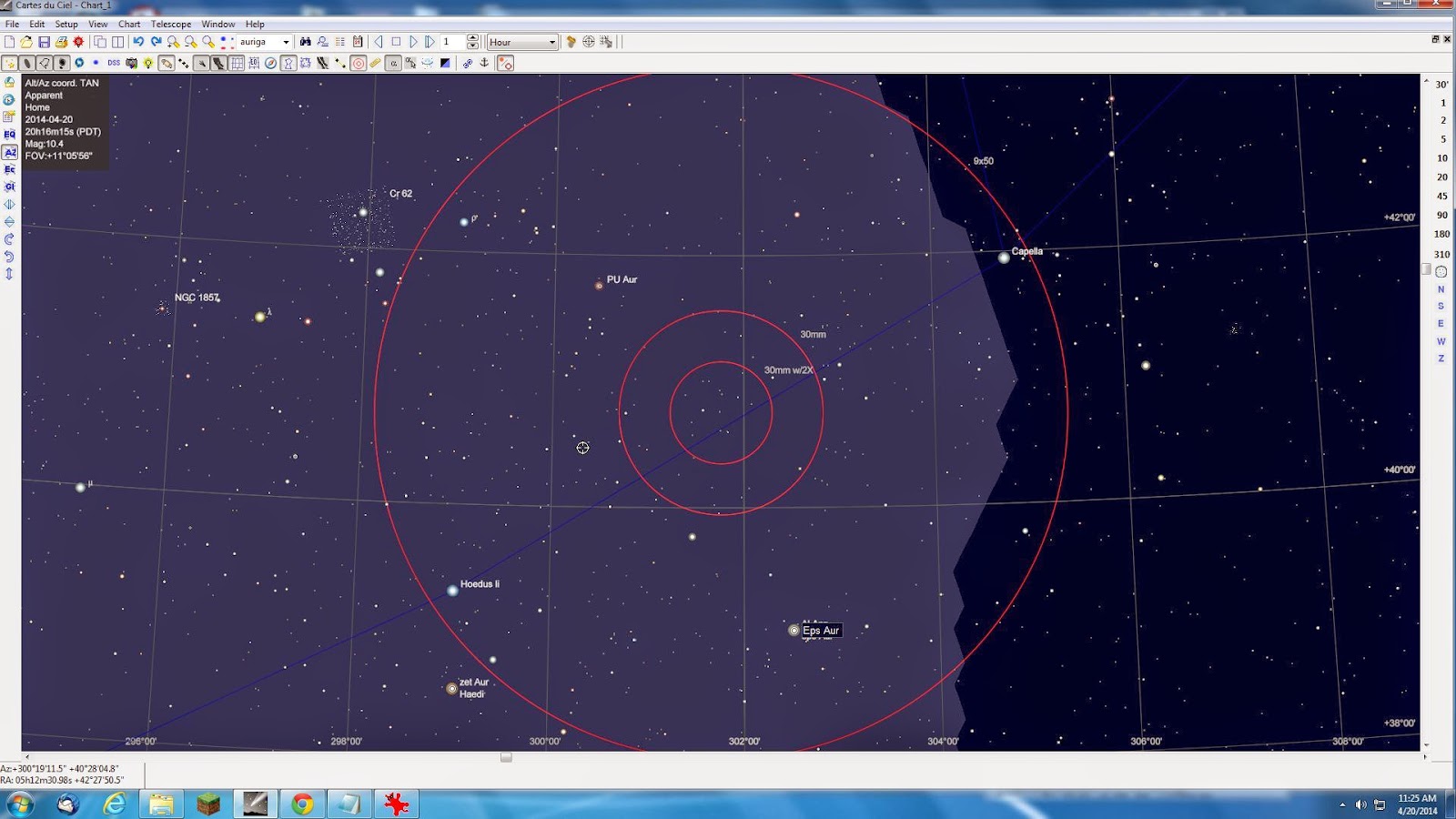The width and height of the screenshot is (1456, 819).
Task: Click the vertical scrollbar thumb at right
Action: pyautogui.click(x=1425, y=269)
